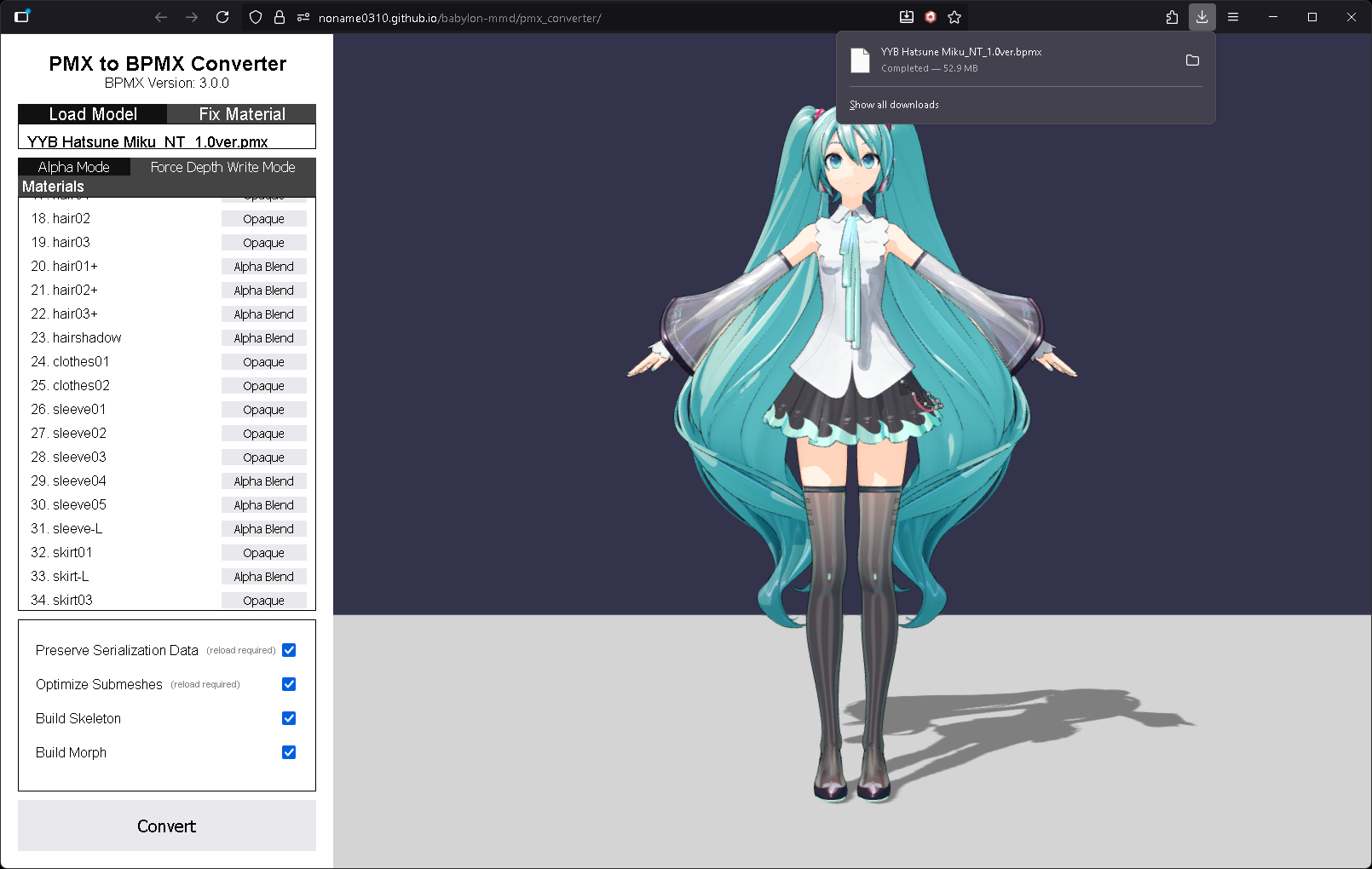This screenshot has height=869, width=1372.
Task: Reload the page with the refresh icon
Action: tap(222, 17)
